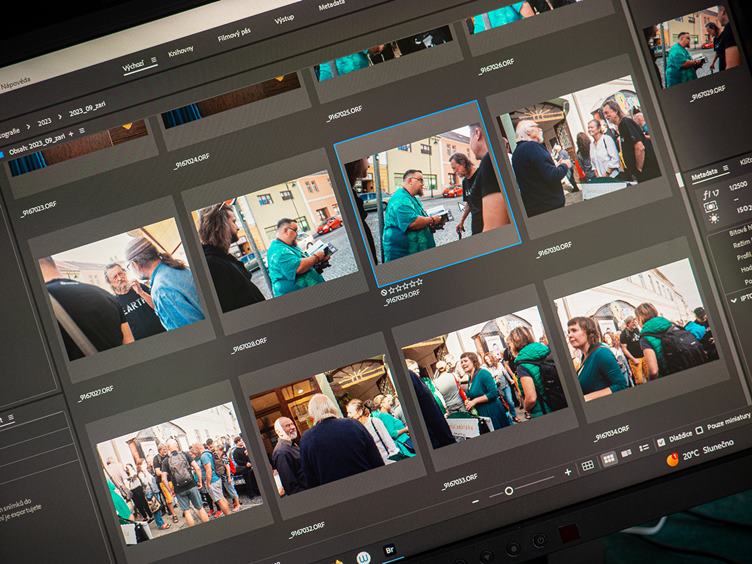Select thumbnail _9167032.ORF of street crowd
The height and width of the screenshot is (564, 752).
[179, 472]
